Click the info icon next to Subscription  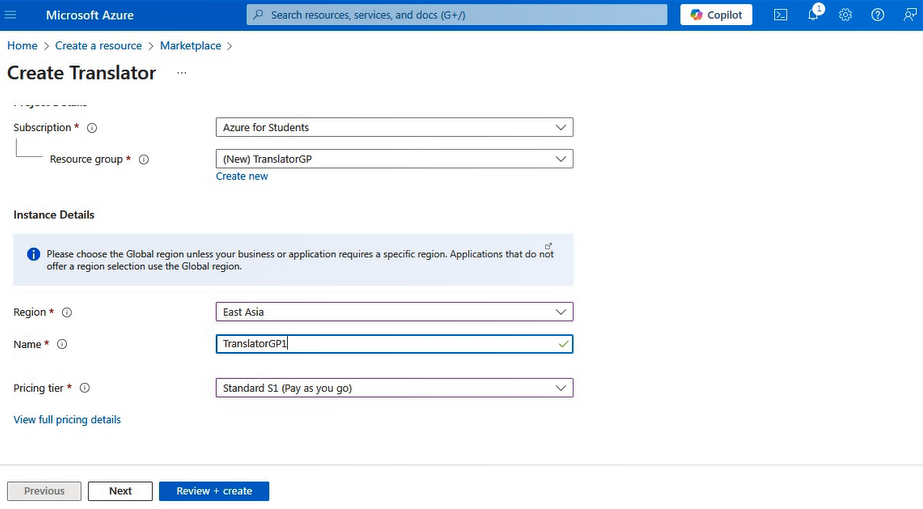pyautogui.click(x=92, y=128)
